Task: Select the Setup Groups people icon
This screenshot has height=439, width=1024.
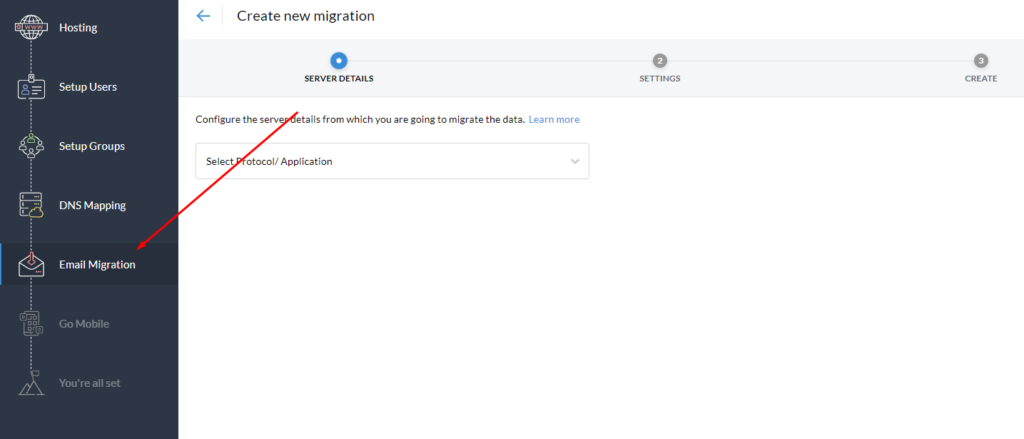Action: [31, 146]
